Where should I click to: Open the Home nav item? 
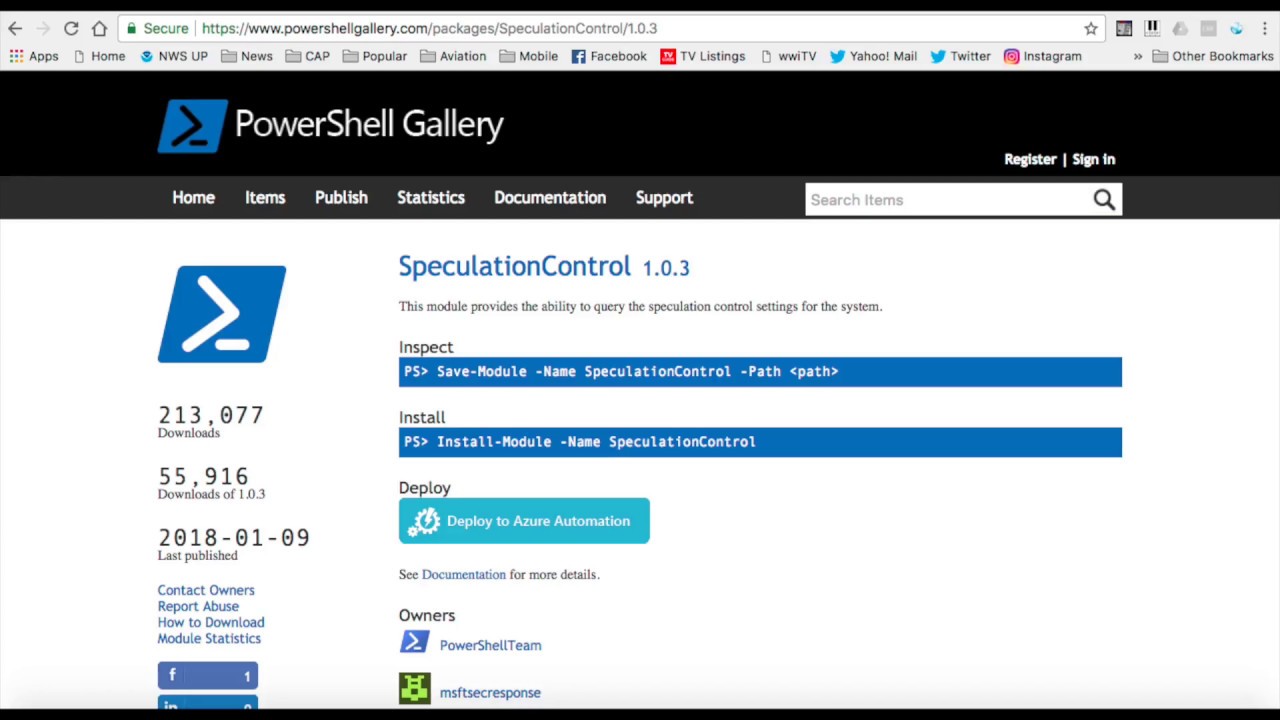pos(193,198)
